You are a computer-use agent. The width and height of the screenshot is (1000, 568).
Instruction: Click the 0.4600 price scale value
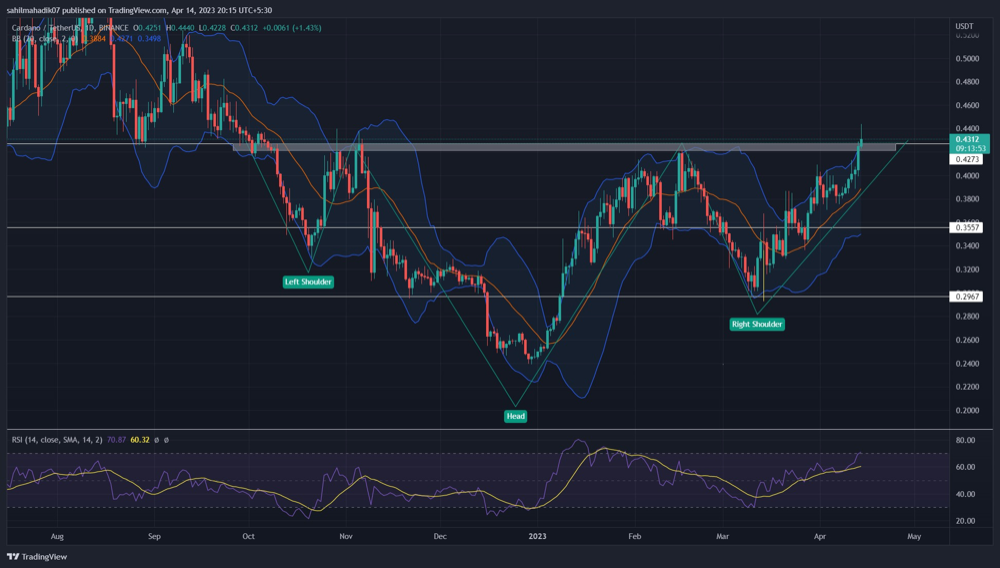coord(966,105)
